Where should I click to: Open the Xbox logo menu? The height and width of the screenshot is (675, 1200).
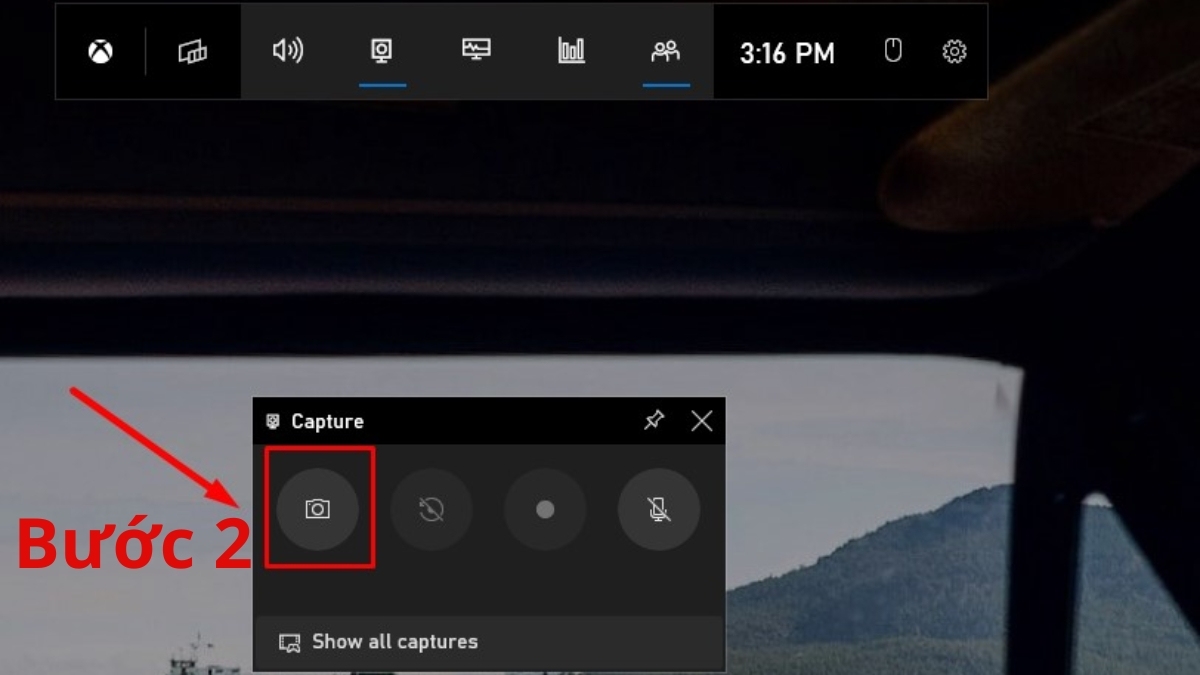coord(100,52)
